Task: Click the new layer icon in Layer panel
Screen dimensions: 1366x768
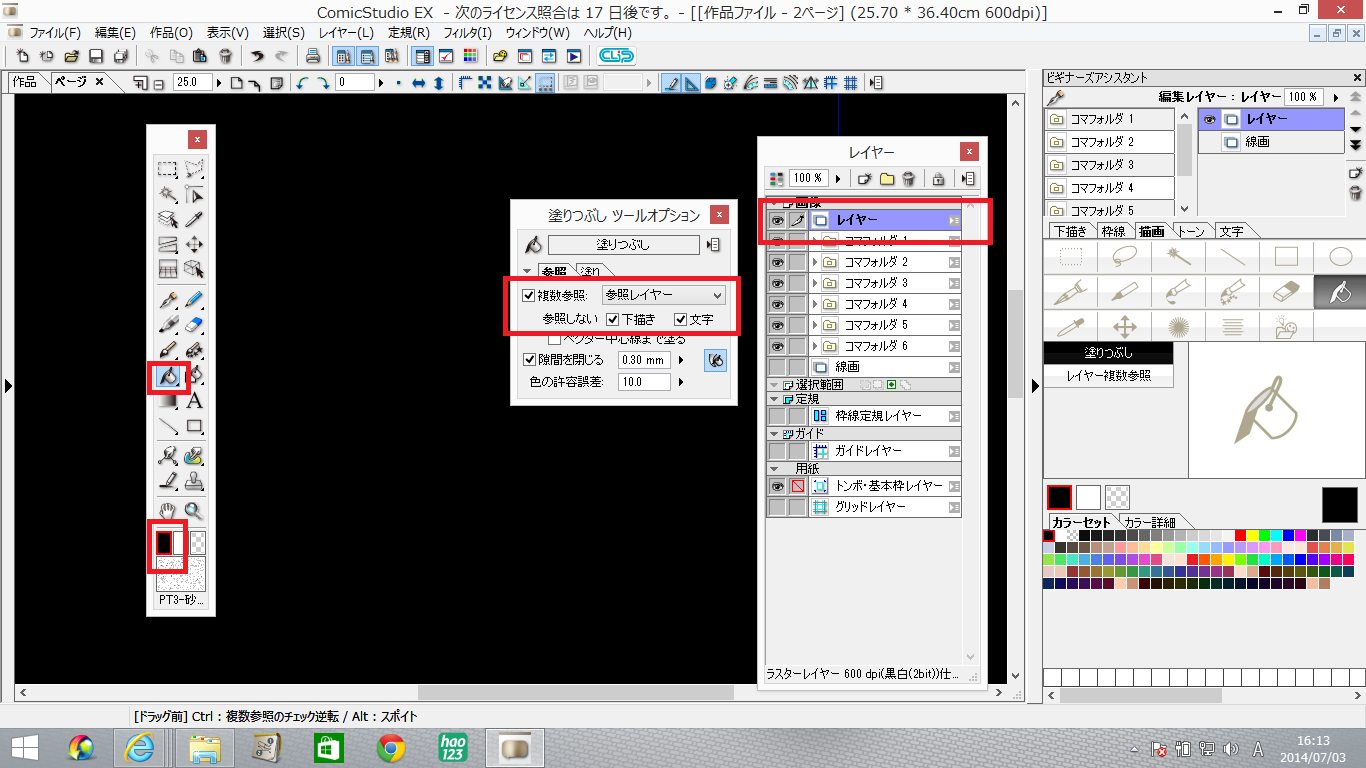Action: [865, 179]
